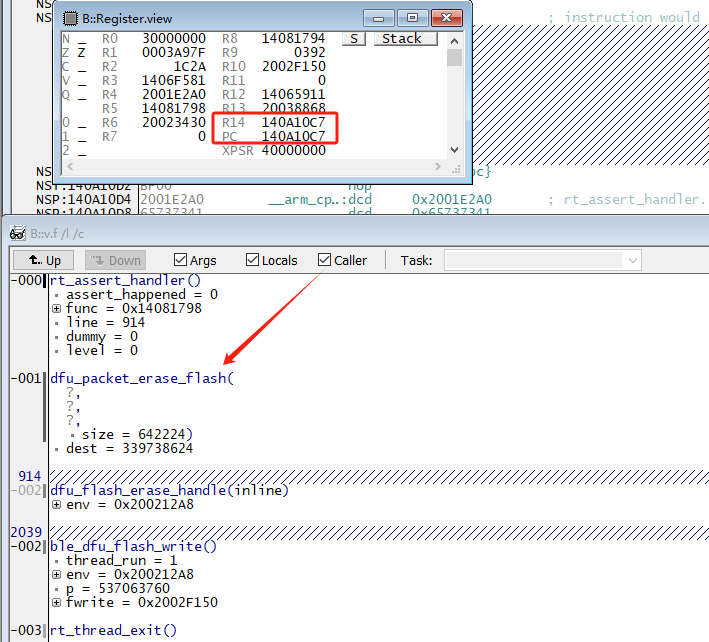Image resolution: width=709 pixels, height=642 pixels.
Task: Click the R2 value 1C2A
Action: [x=190, y=66]
